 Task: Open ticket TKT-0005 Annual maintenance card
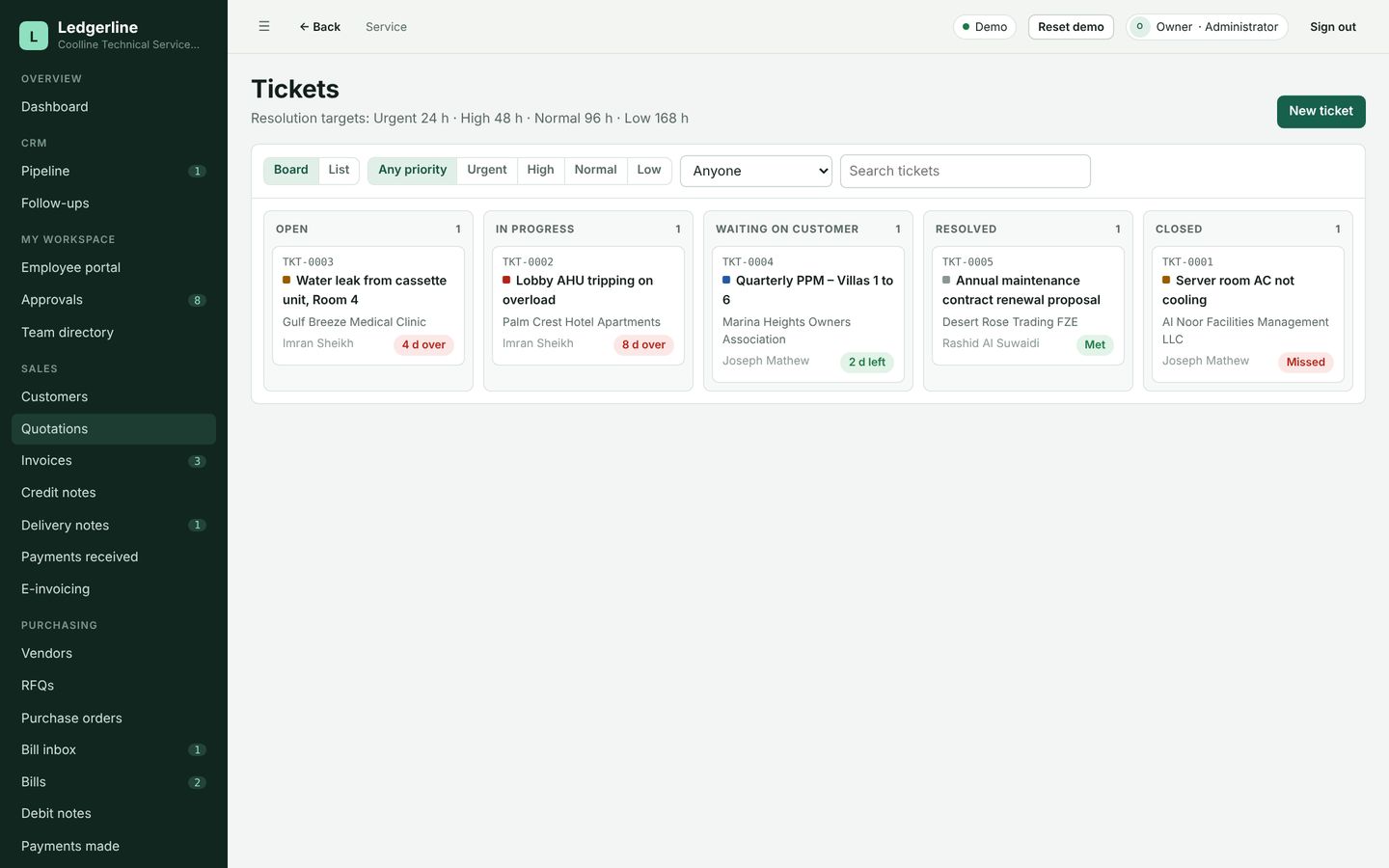coord(1028,306)
